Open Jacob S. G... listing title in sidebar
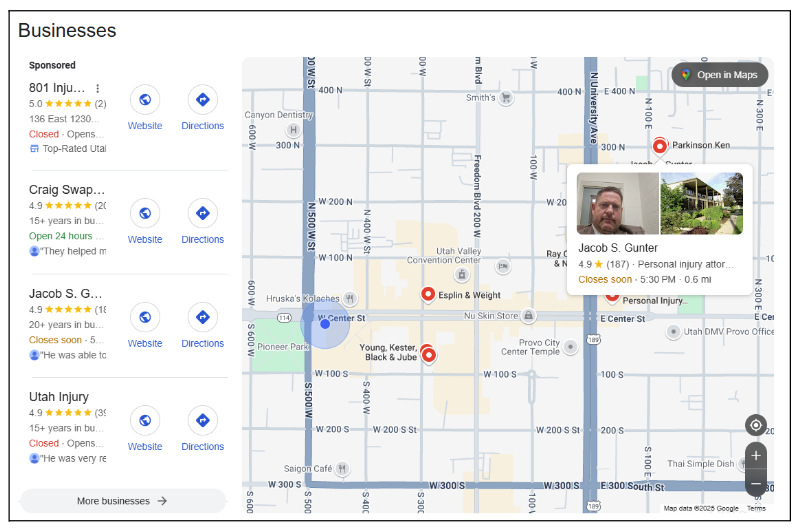The height and width of the screenshot is (530, 803). click(66, 294)
